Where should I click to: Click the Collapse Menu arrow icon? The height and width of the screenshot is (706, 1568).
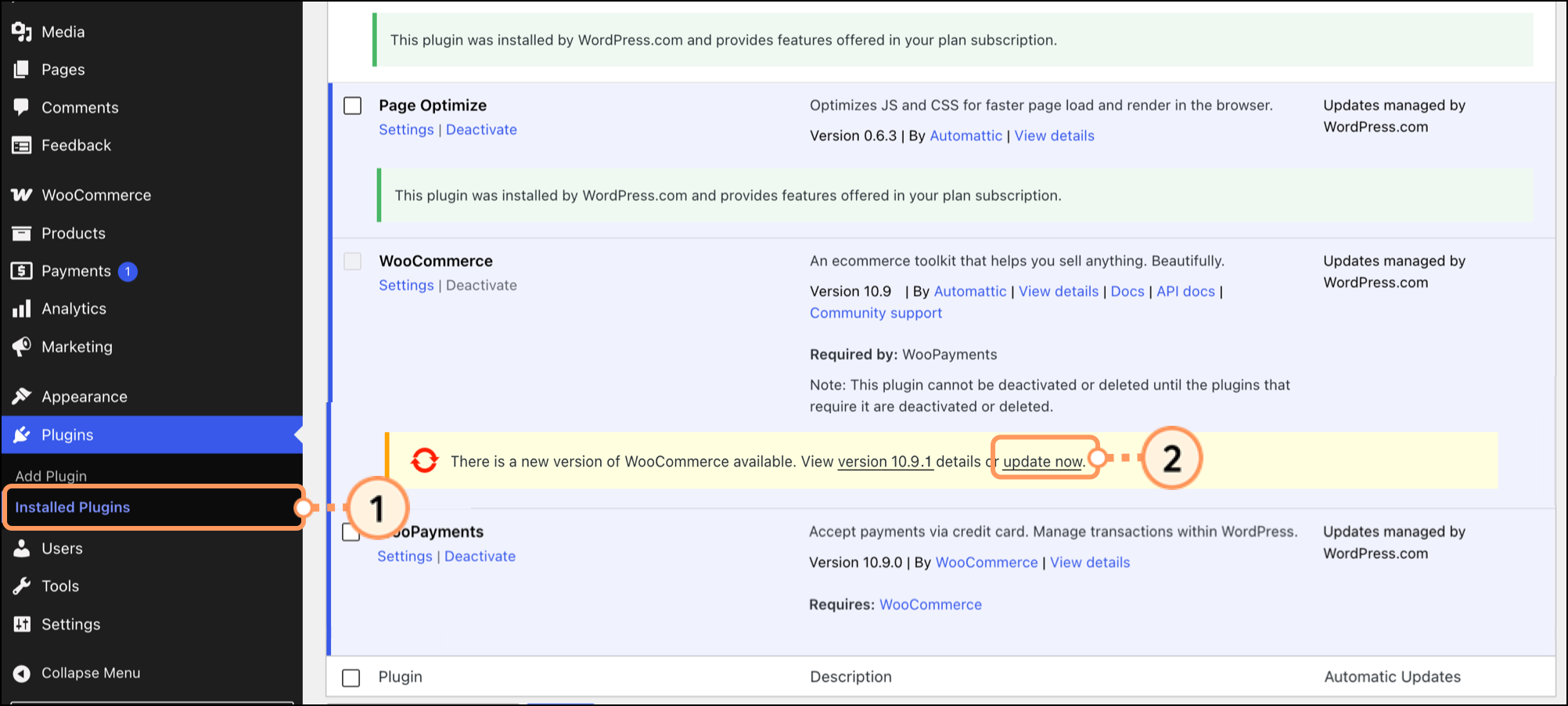pyautogui.click(x=21, y=673)
